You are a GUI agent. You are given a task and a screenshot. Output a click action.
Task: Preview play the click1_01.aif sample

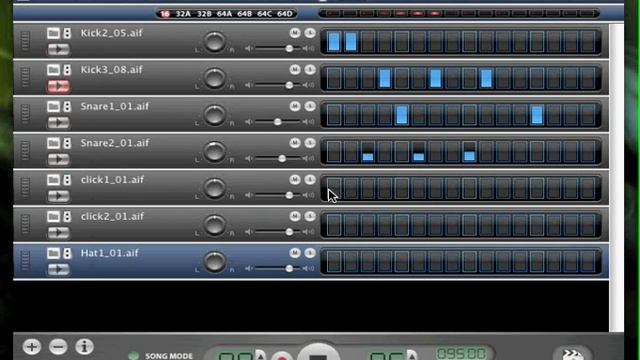(58, 196)
